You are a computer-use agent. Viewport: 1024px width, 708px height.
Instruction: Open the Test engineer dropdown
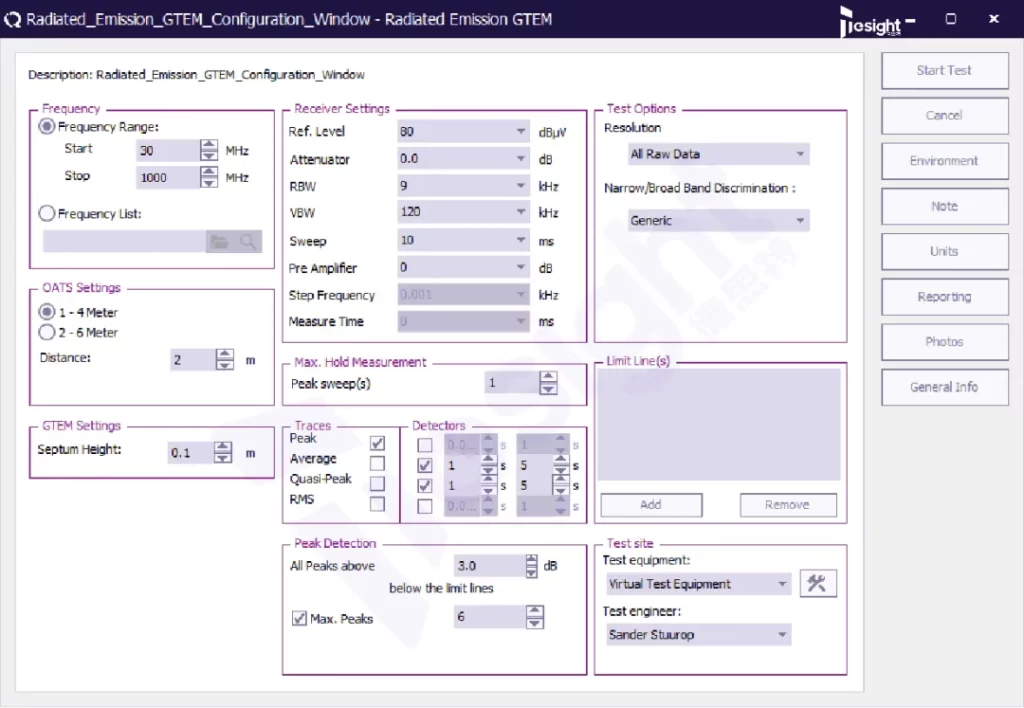click(781, 635)
